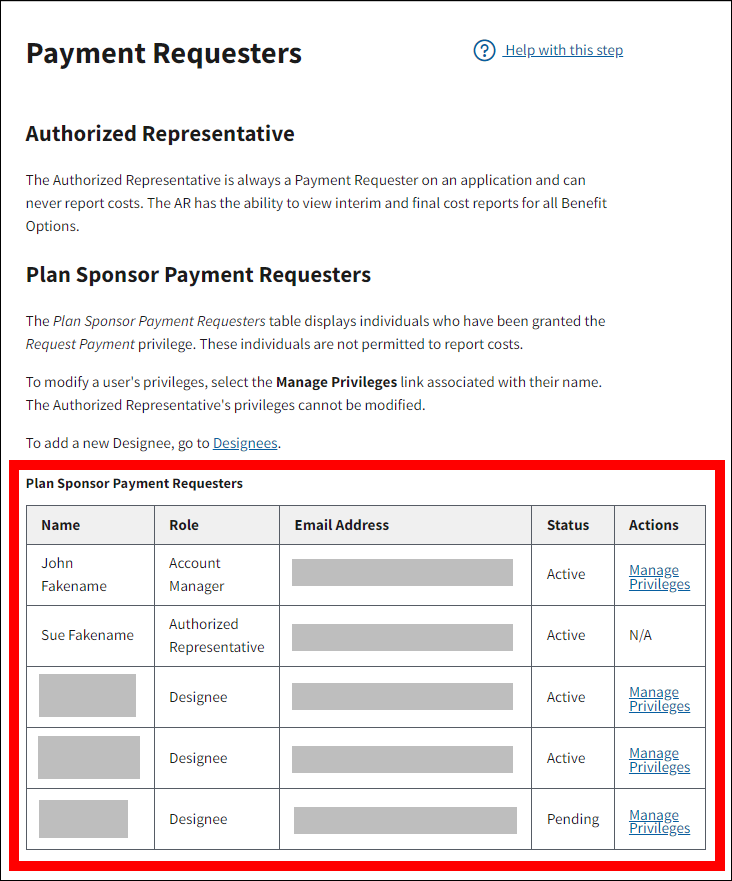This screenshot has width=732, height=881.
Task: Click the N/A action cell for Sue
Action: [x=640, y=635]
